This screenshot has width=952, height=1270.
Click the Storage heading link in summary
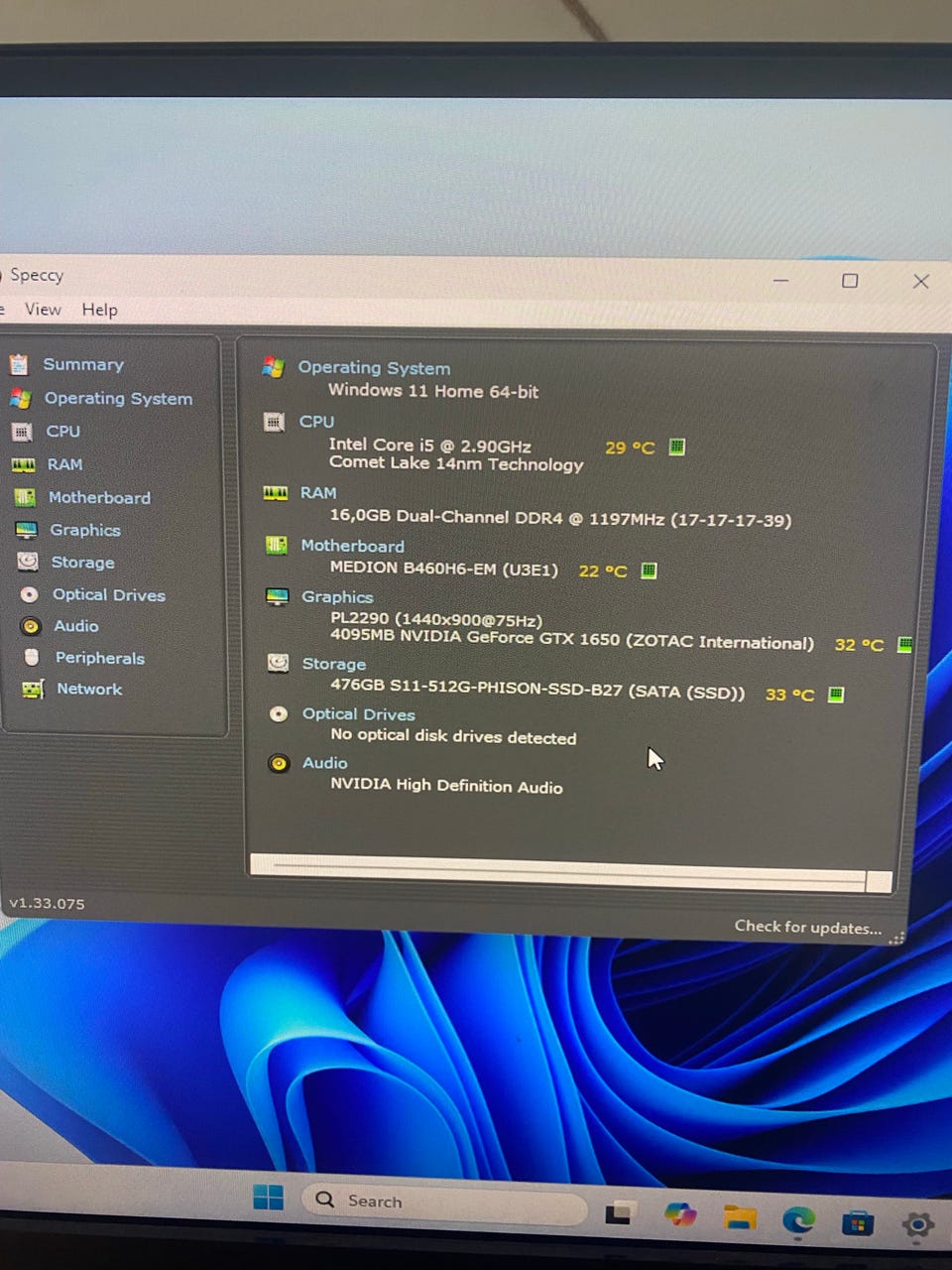tap(334, 664)
